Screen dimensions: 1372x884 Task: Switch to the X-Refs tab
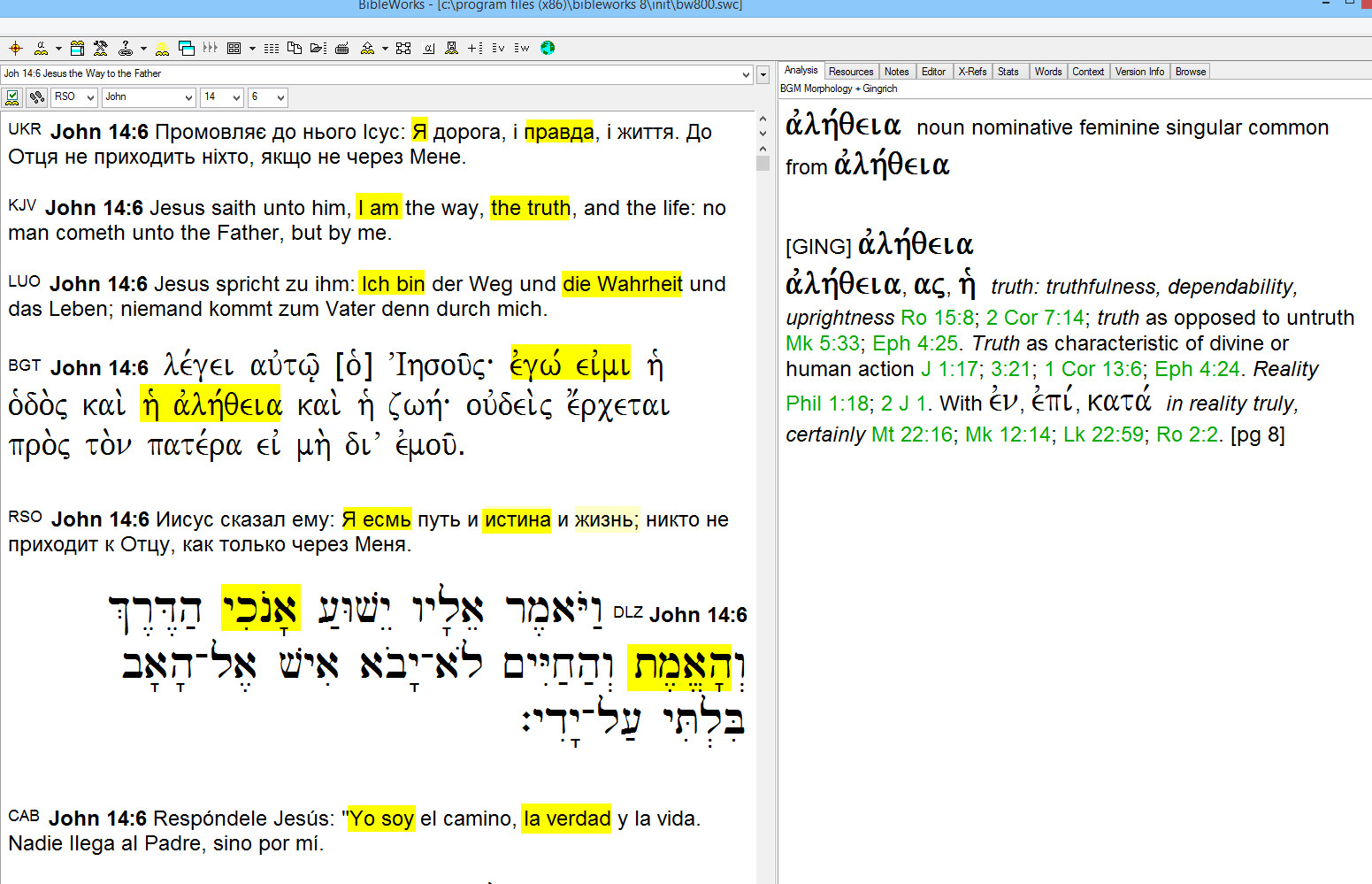[x=972, y=72]
